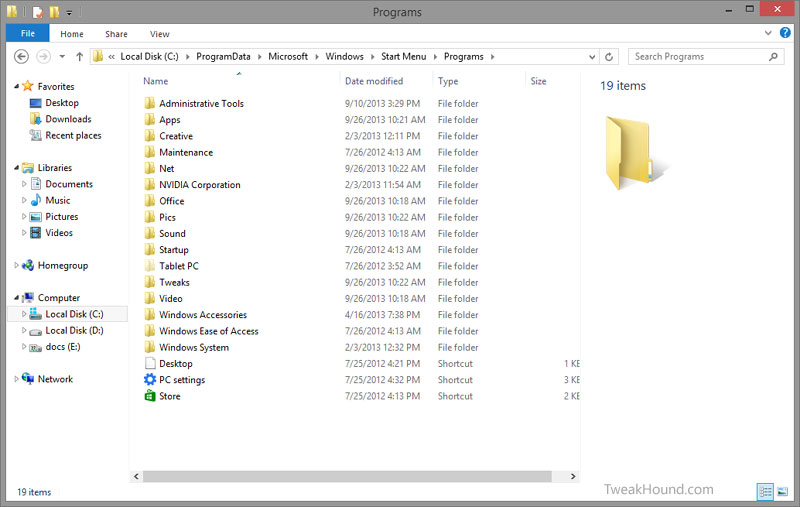Screen dimensions: 800x507
Task: Select the Windows Accessories folder row
Action: tap(360, 315)
